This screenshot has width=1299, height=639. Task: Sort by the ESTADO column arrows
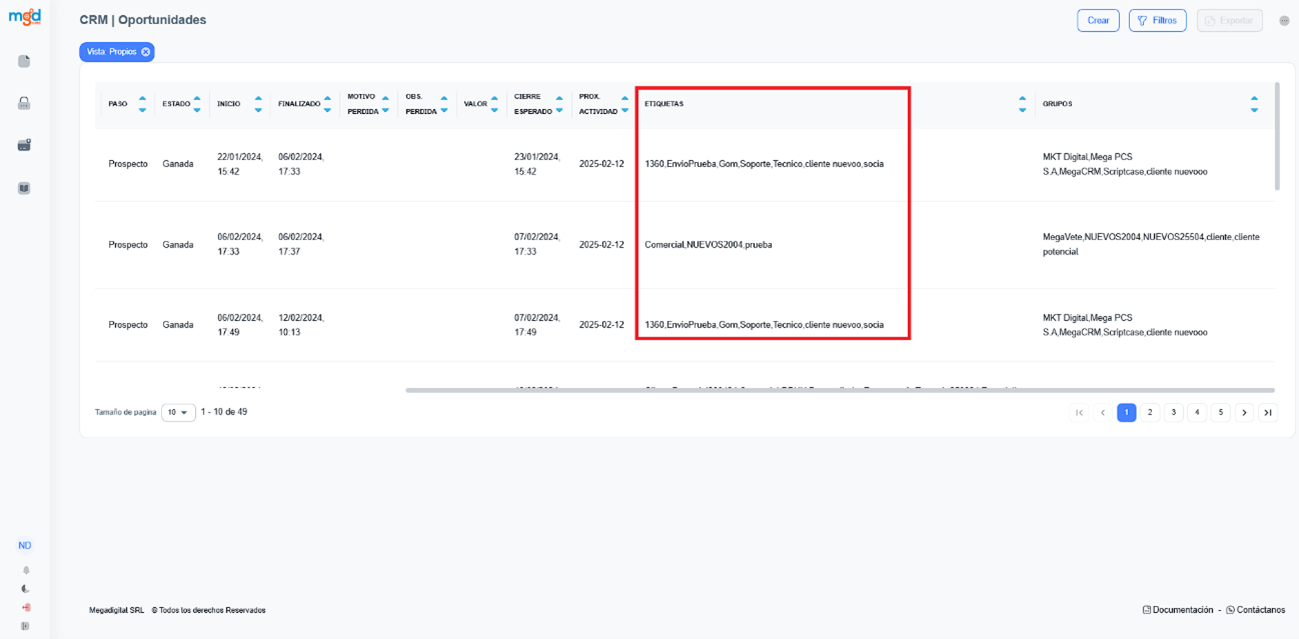[197, 104]
